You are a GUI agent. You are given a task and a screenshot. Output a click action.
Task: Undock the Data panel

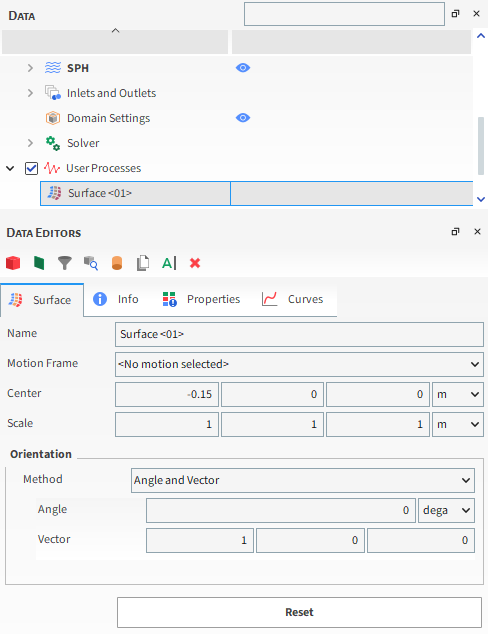point(455,14)
